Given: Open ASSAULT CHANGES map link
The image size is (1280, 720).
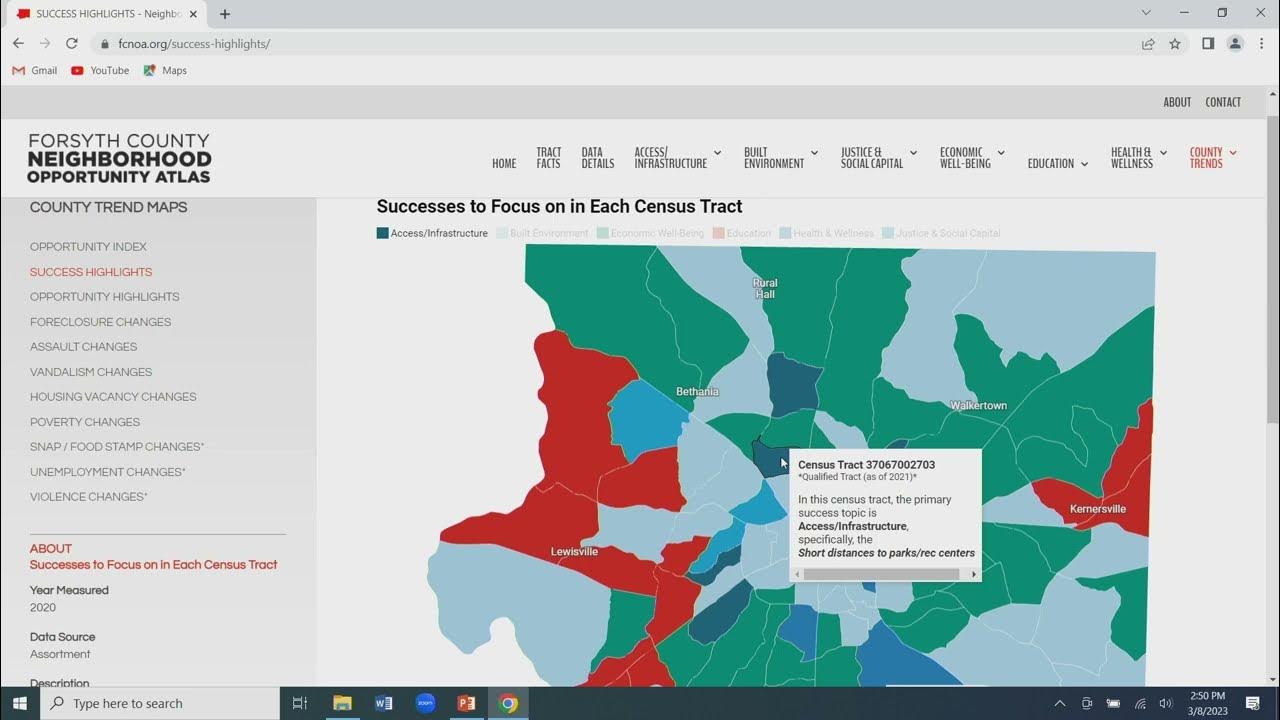Looking at the screenshot, I should point(83,347).
